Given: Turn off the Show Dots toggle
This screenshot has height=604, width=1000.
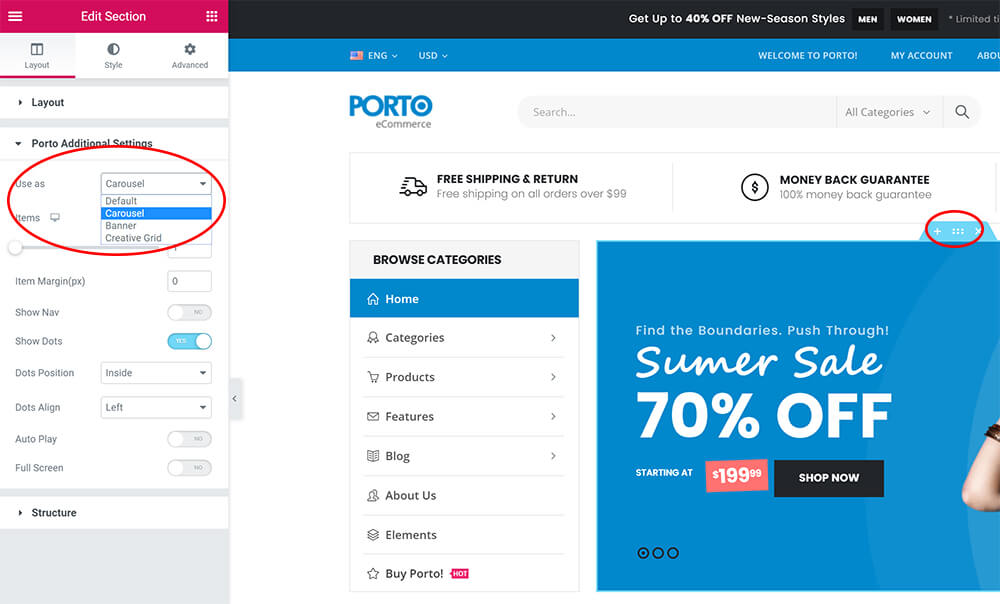Looking at the screenshot, I should pyautogui.click(x=189, y=341).
